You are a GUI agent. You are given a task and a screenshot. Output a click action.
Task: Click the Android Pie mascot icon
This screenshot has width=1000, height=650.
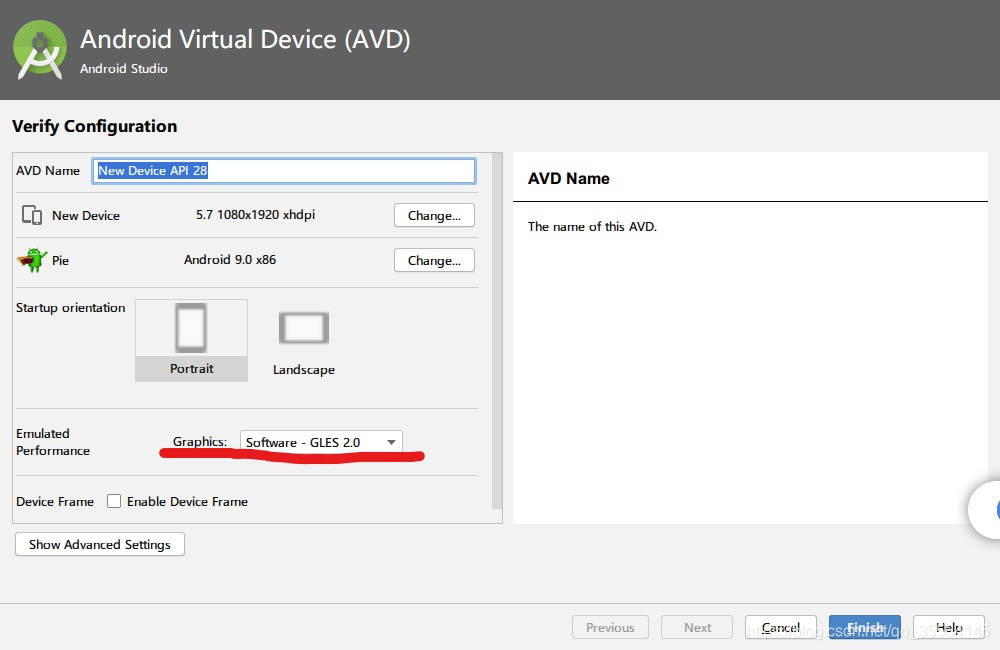(x=33, y=260)
